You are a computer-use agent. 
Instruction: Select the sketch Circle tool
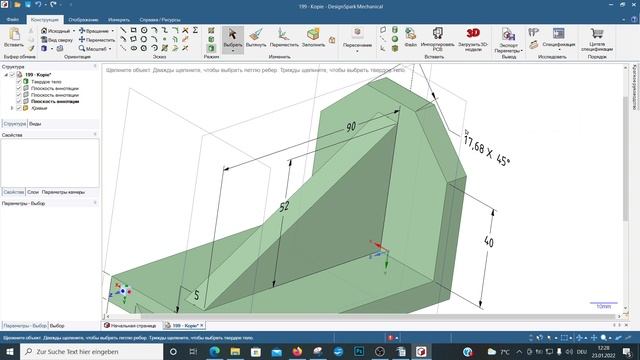click(144, 30)
